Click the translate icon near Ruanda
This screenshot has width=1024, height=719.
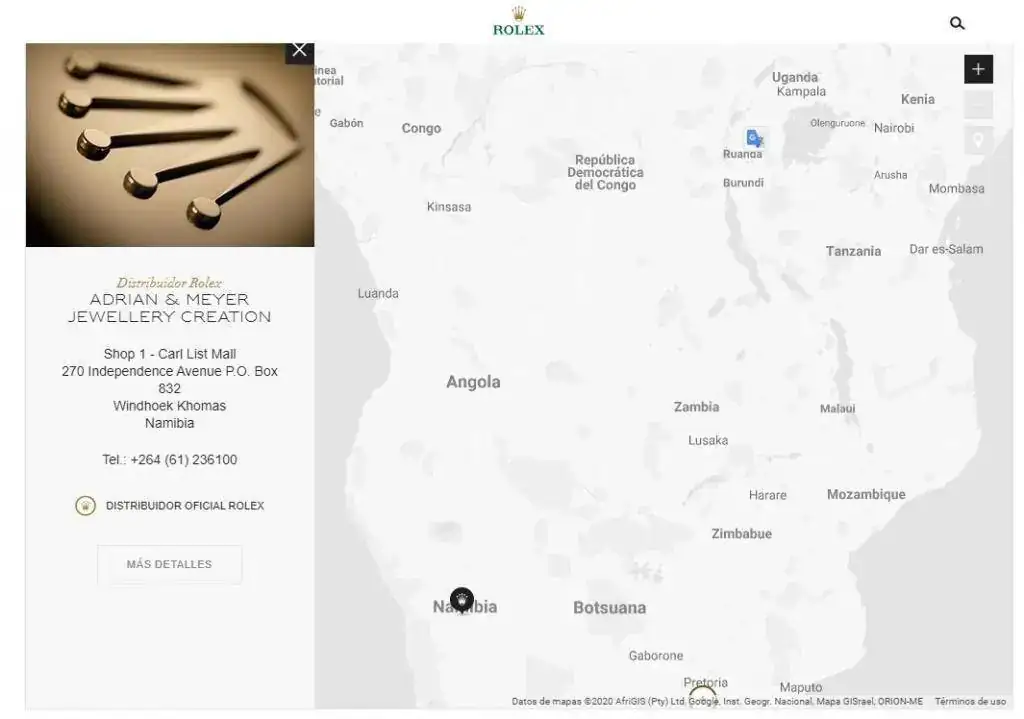pyautogui.click(x=754, y=138)
